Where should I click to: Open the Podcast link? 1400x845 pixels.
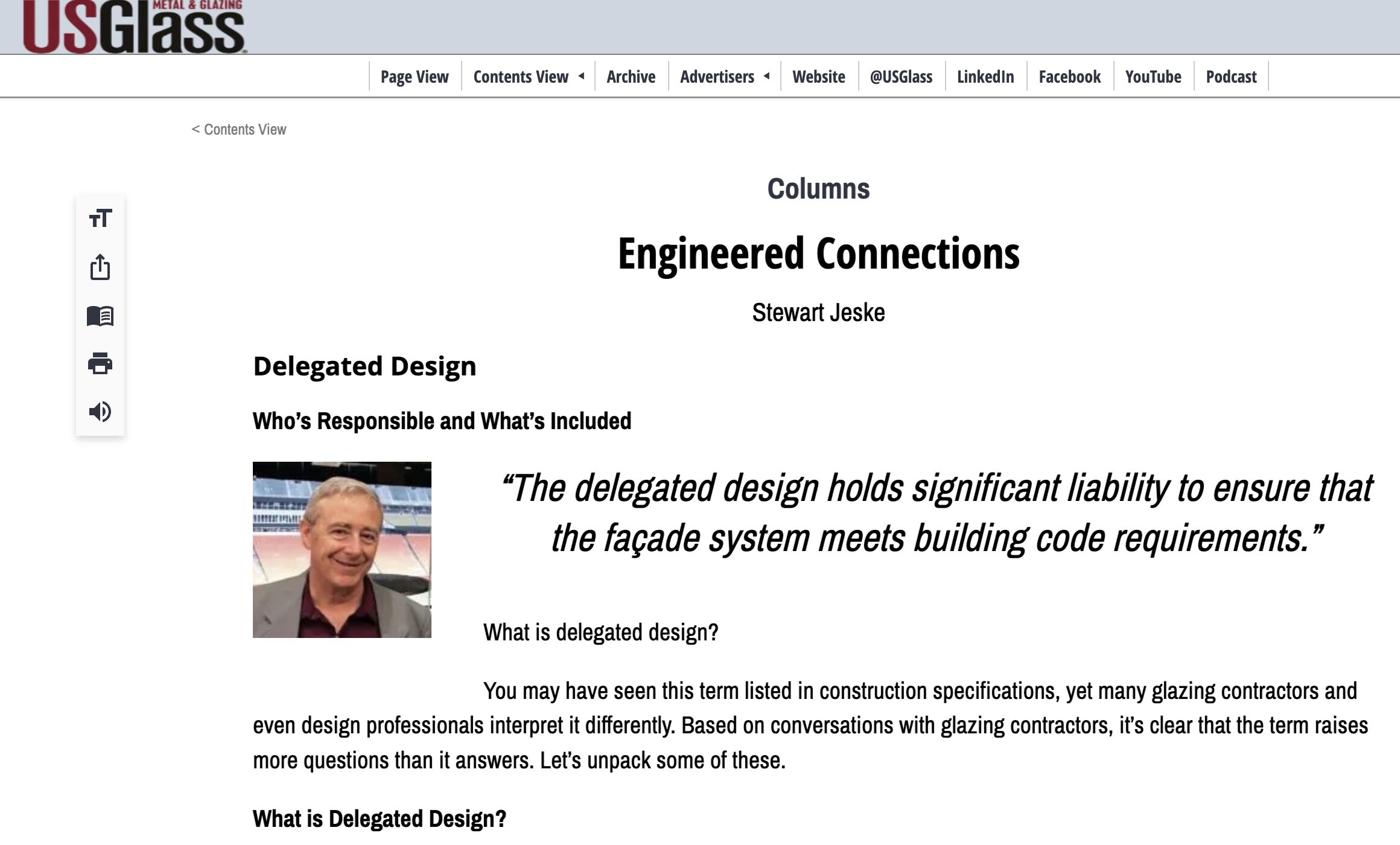1230,77
